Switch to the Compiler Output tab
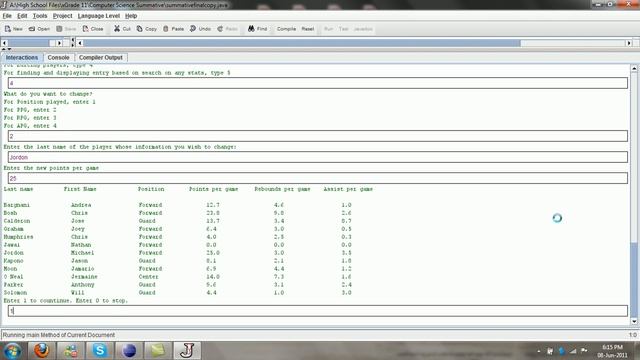 101,58
